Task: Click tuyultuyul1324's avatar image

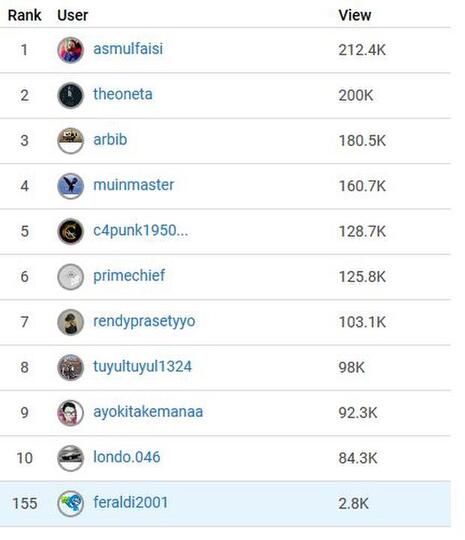Action: (x=71, y=367)
